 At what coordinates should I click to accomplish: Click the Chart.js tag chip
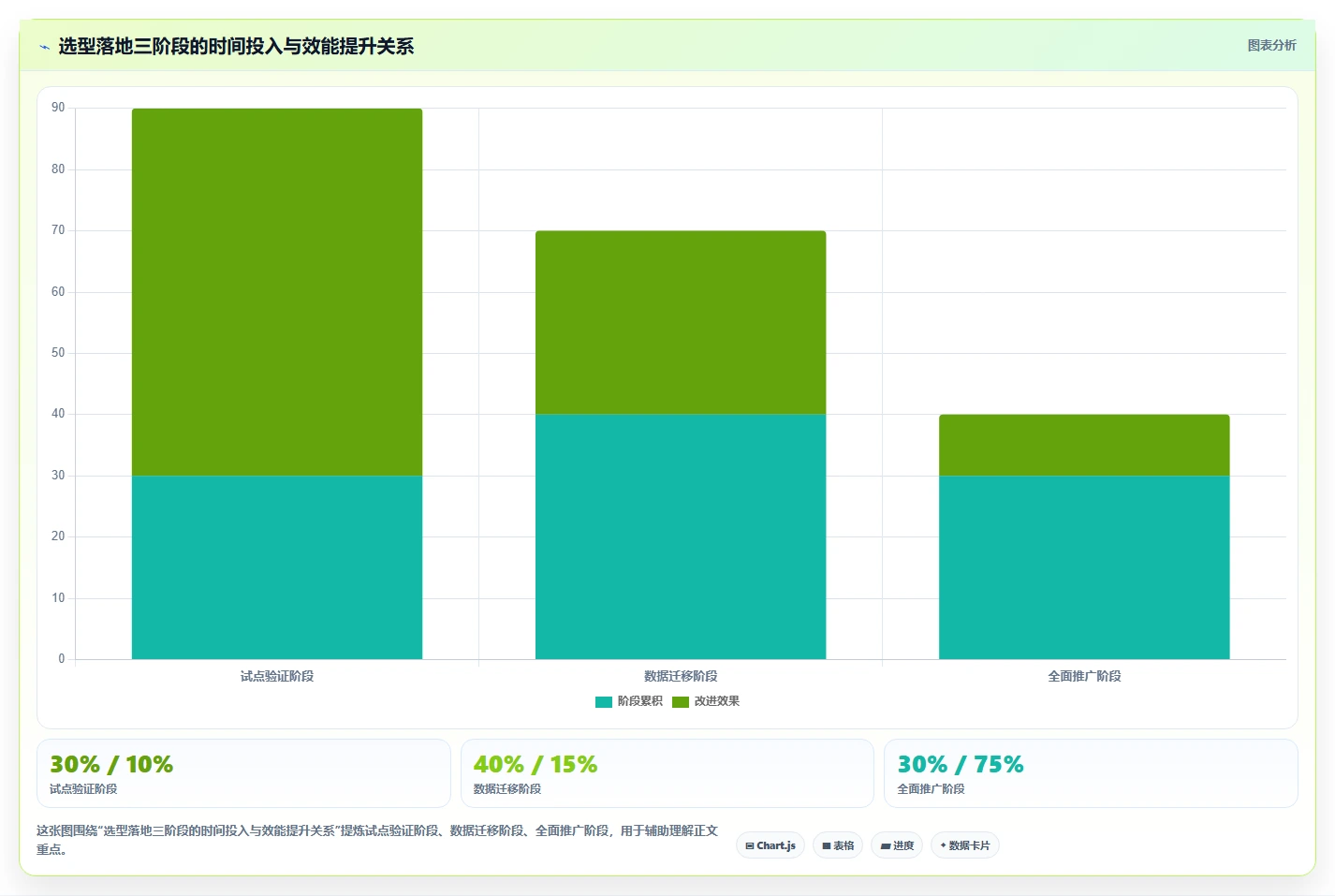pos(770,845)
